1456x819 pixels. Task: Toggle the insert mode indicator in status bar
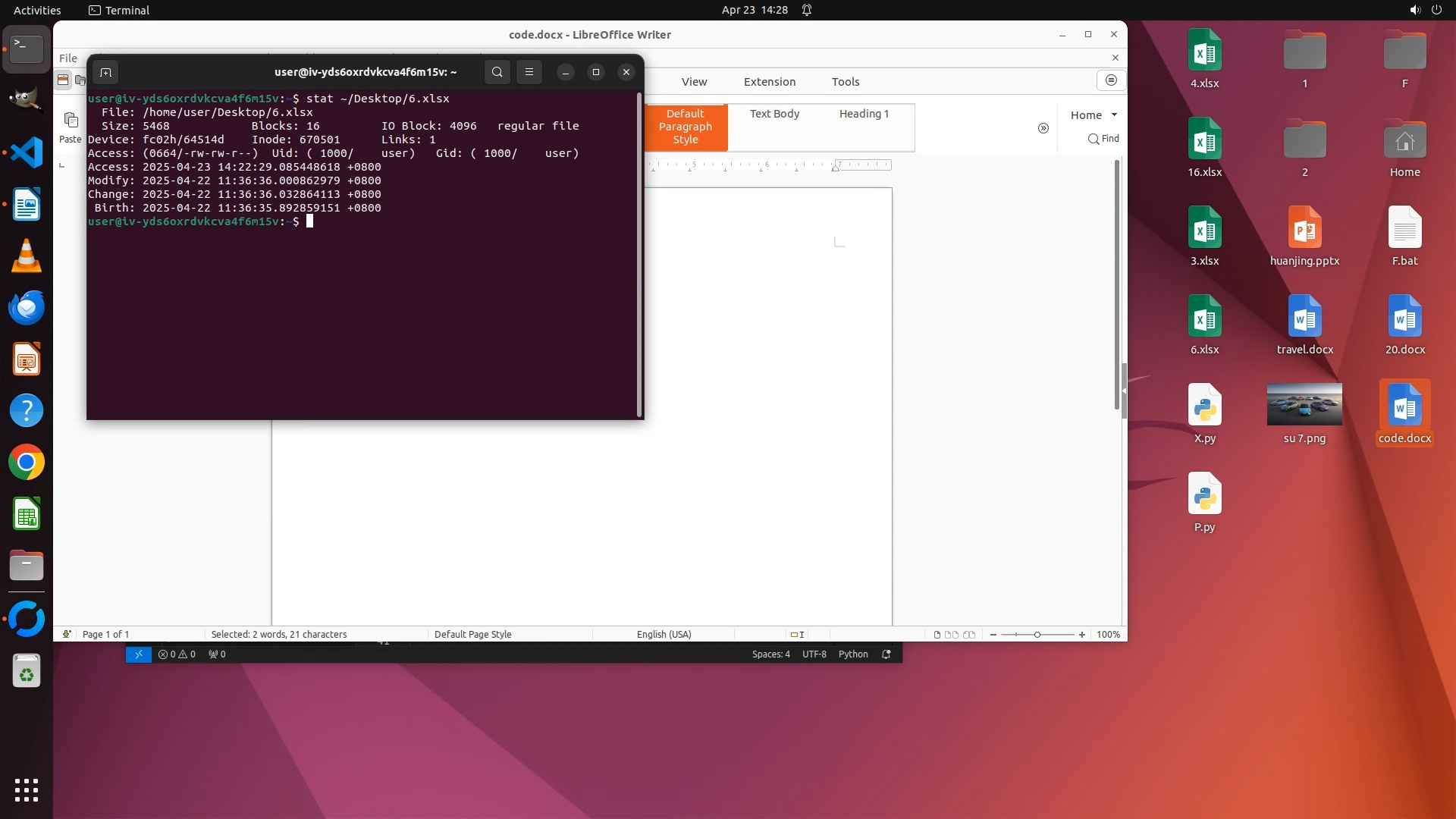click(x=797, y=635)
